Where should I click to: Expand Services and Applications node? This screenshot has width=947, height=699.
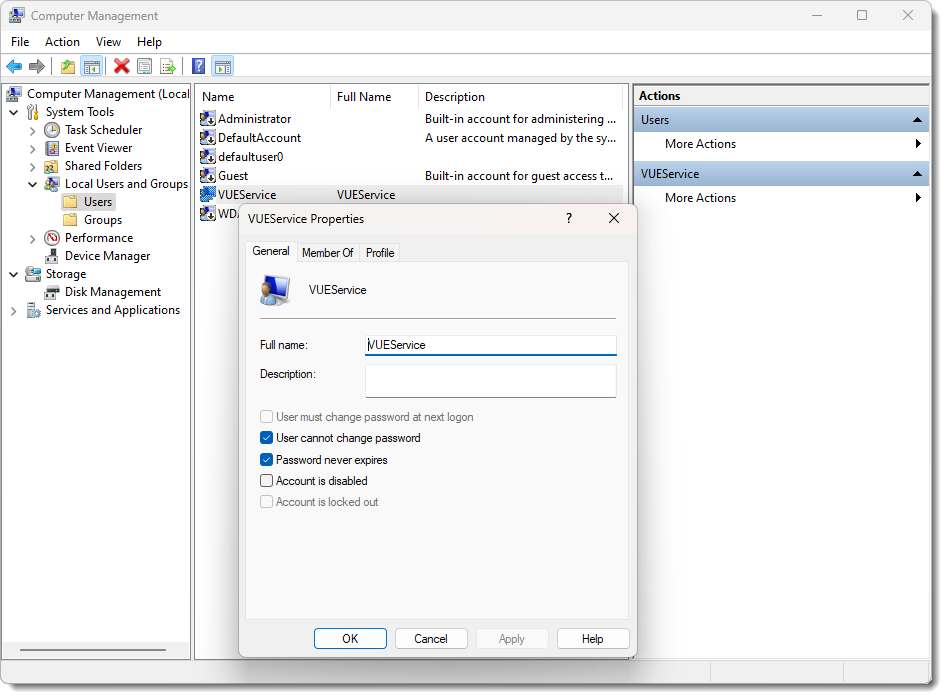tap(13, 311)
